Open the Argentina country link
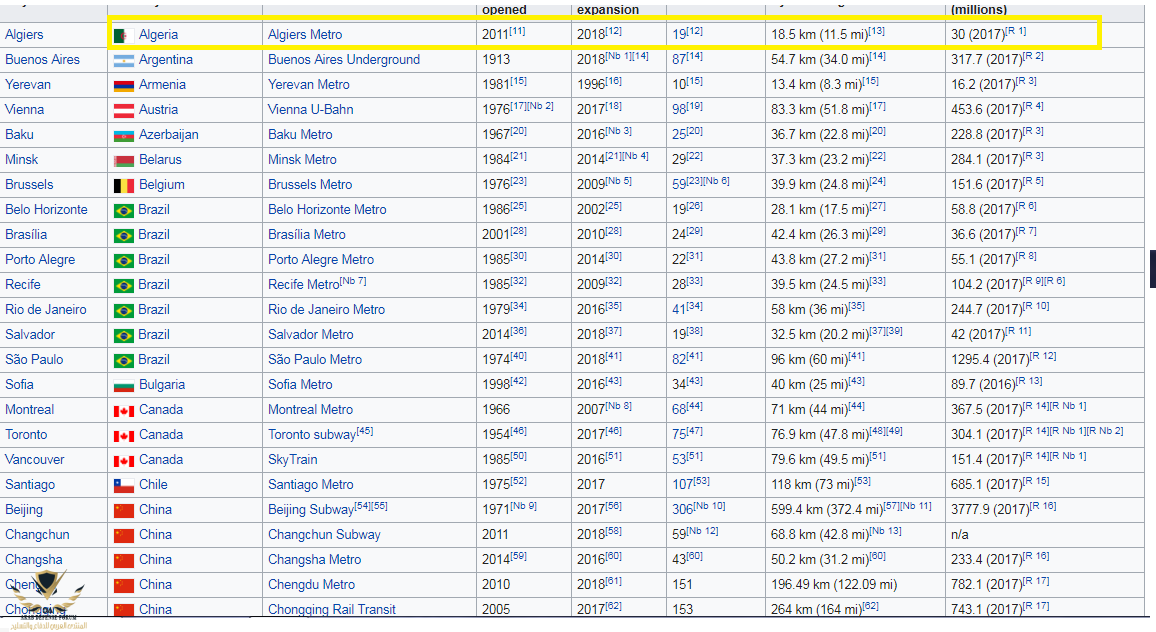The height and width of the screenshot is (632, 1156). (x=166, y=60)
